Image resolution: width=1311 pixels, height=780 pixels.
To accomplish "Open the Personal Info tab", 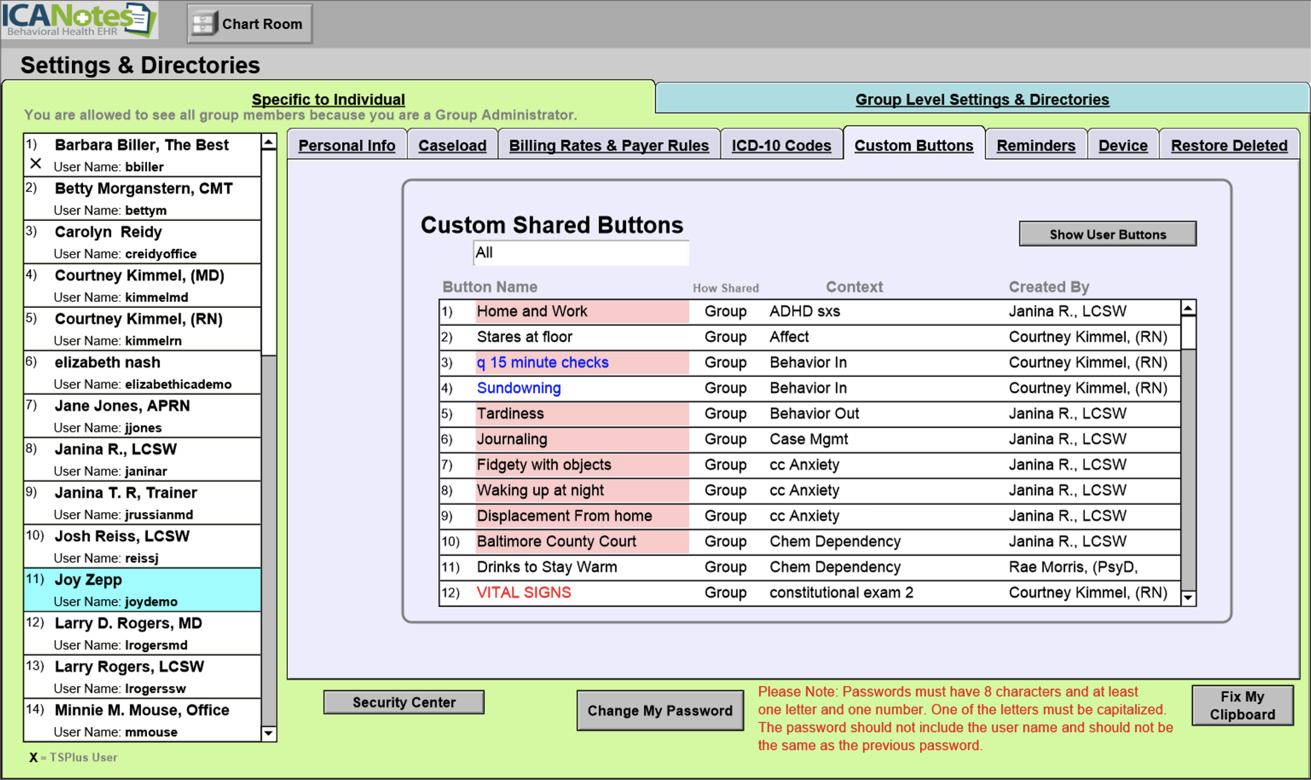I will 346,145.
